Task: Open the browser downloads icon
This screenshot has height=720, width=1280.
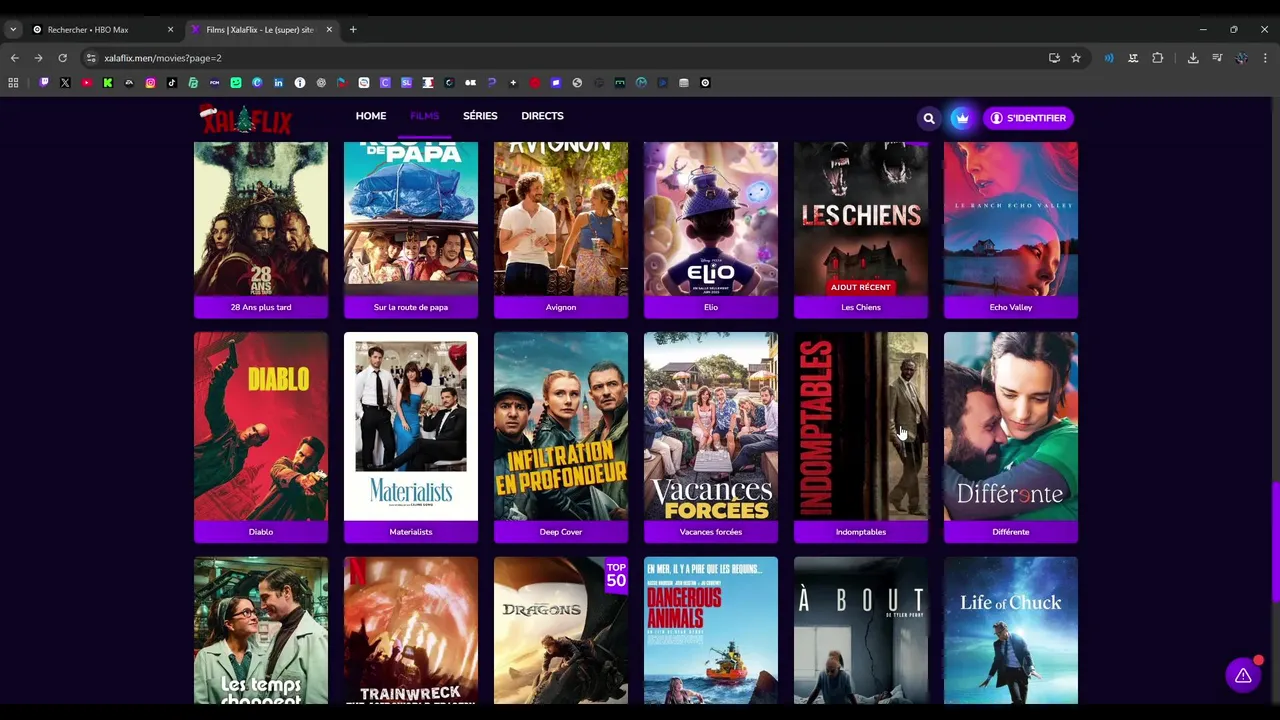Action: point(1193,58)
